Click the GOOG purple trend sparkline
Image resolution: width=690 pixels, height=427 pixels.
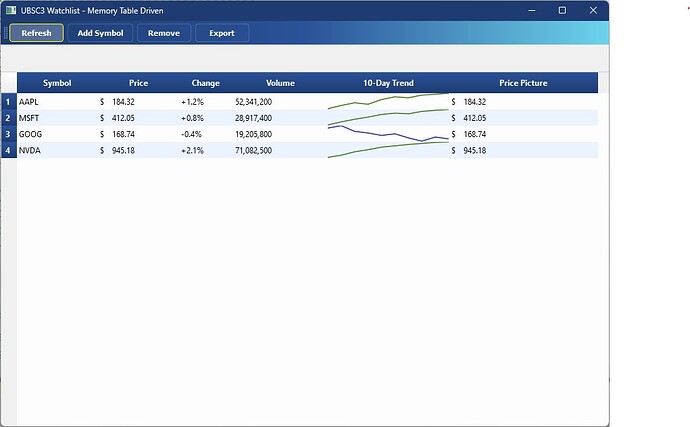388,134
